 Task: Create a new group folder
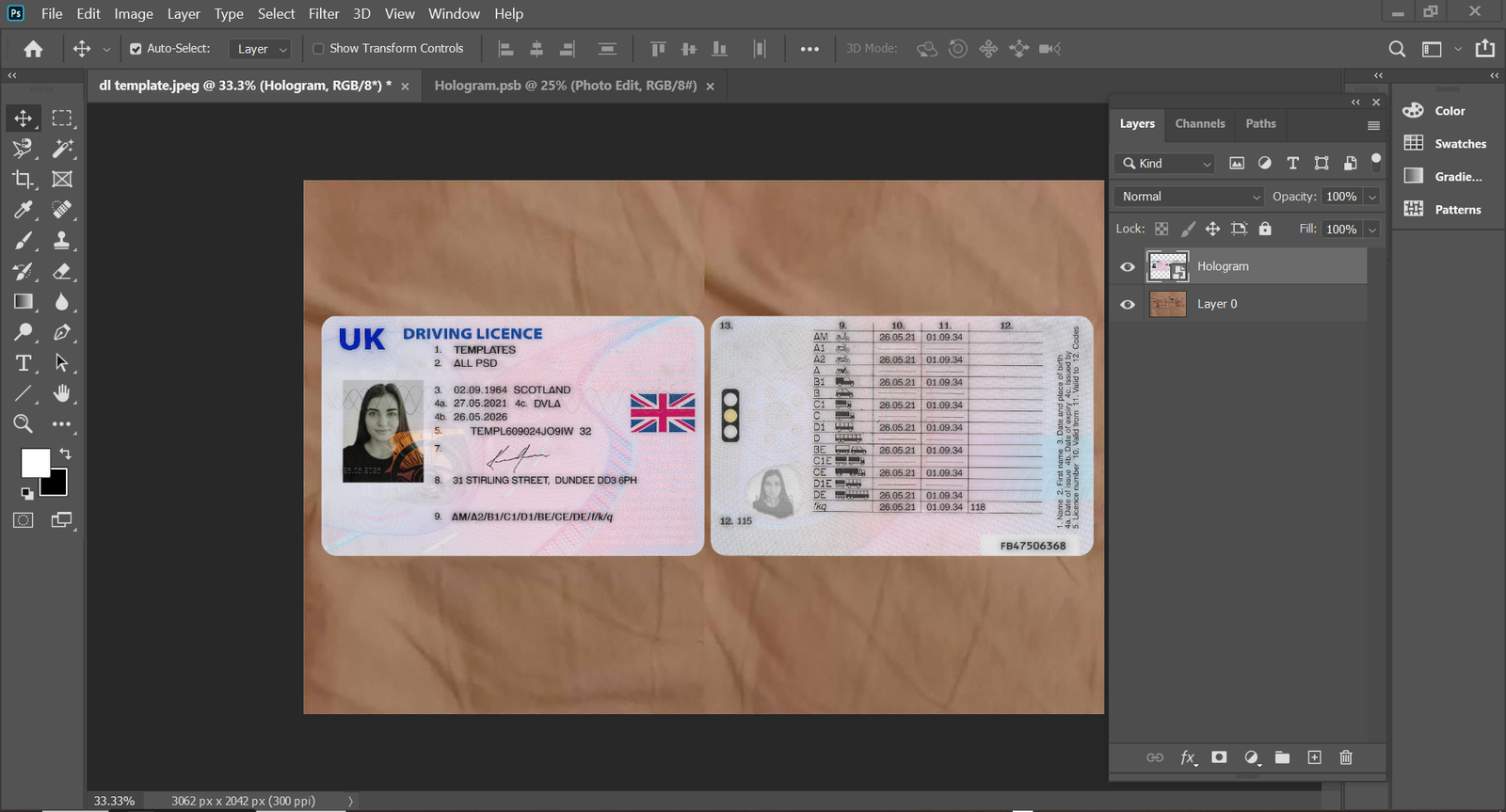click(1282, 757)
